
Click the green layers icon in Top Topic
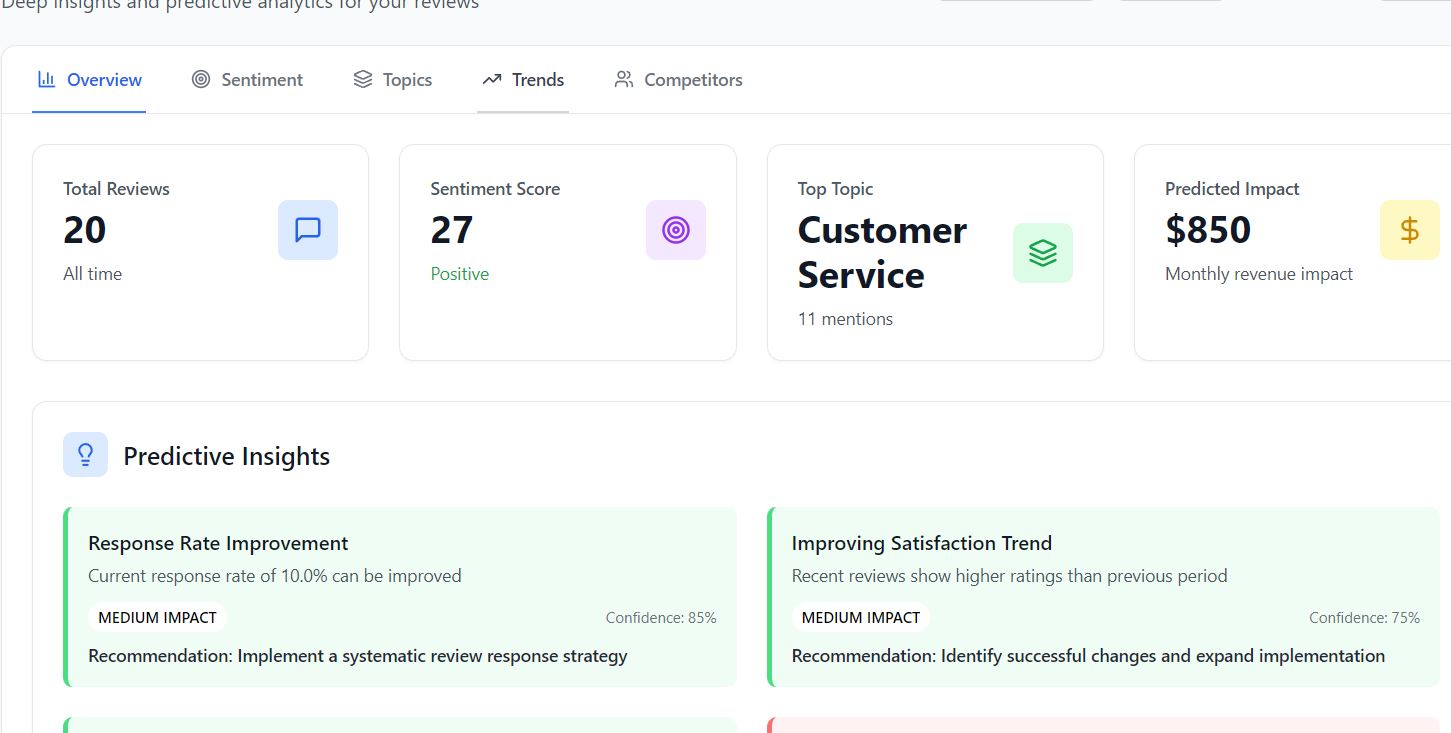pyautogui.click(x=1043, y=253)
